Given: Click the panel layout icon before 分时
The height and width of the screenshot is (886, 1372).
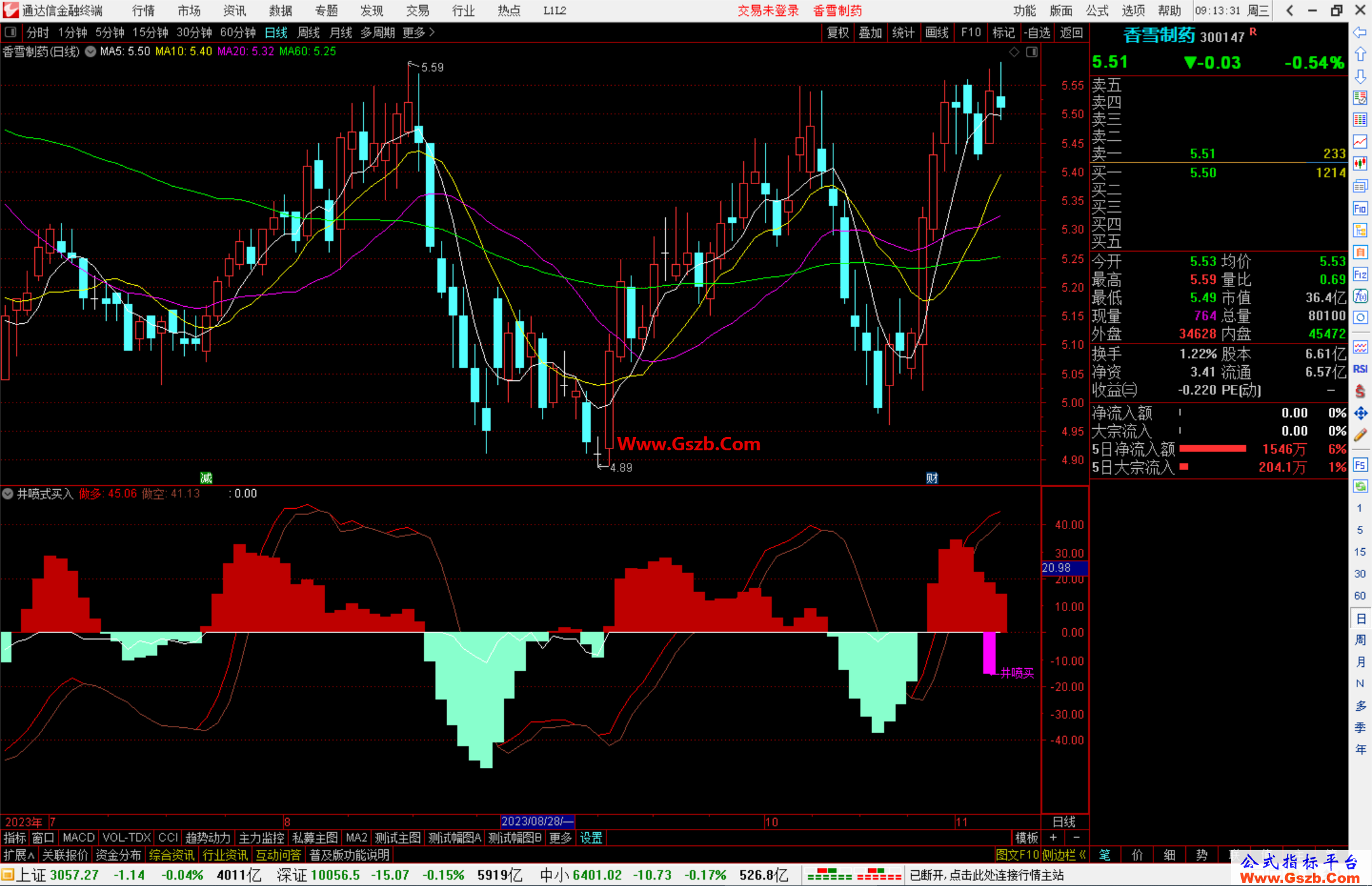Looking at the screenshot, I should tap(11, 32).
